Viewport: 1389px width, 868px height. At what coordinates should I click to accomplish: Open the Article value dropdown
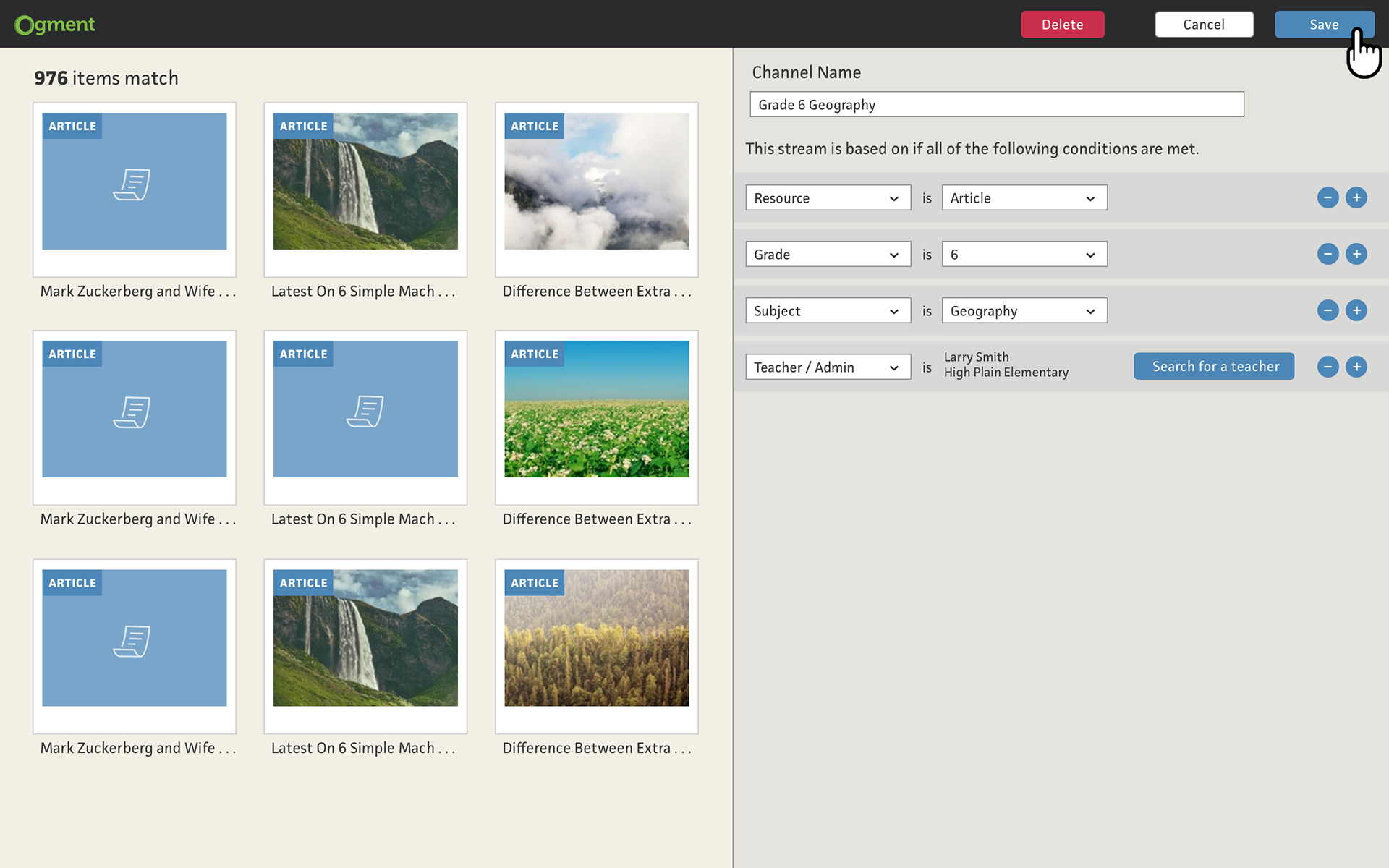coord(1024,197)
